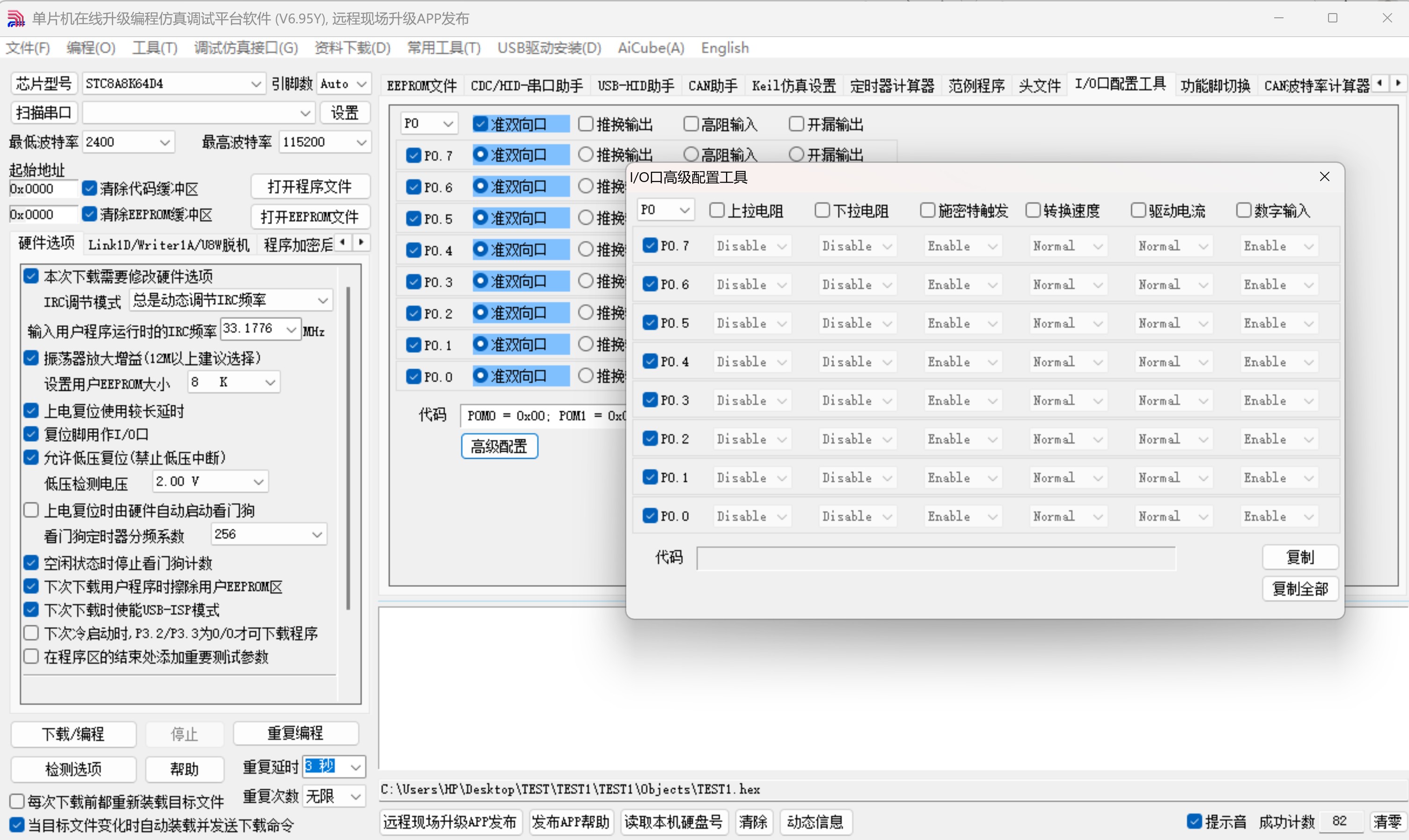Expand the 最低波特率 2400 dropdown
Image resolution: width=1409 pixels, height=840 pixels.
165,142
